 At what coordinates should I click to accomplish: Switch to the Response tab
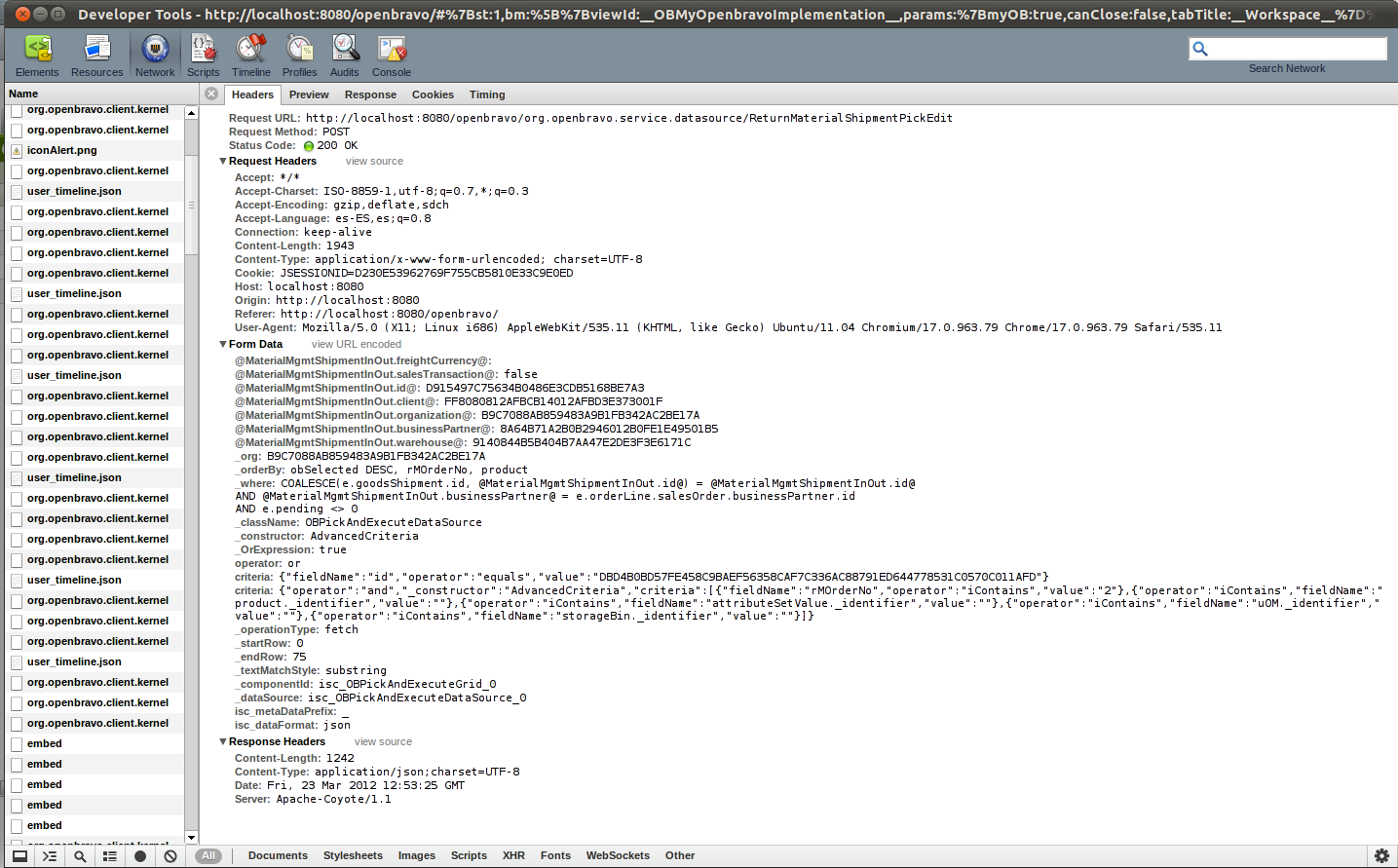click(370, 94)
